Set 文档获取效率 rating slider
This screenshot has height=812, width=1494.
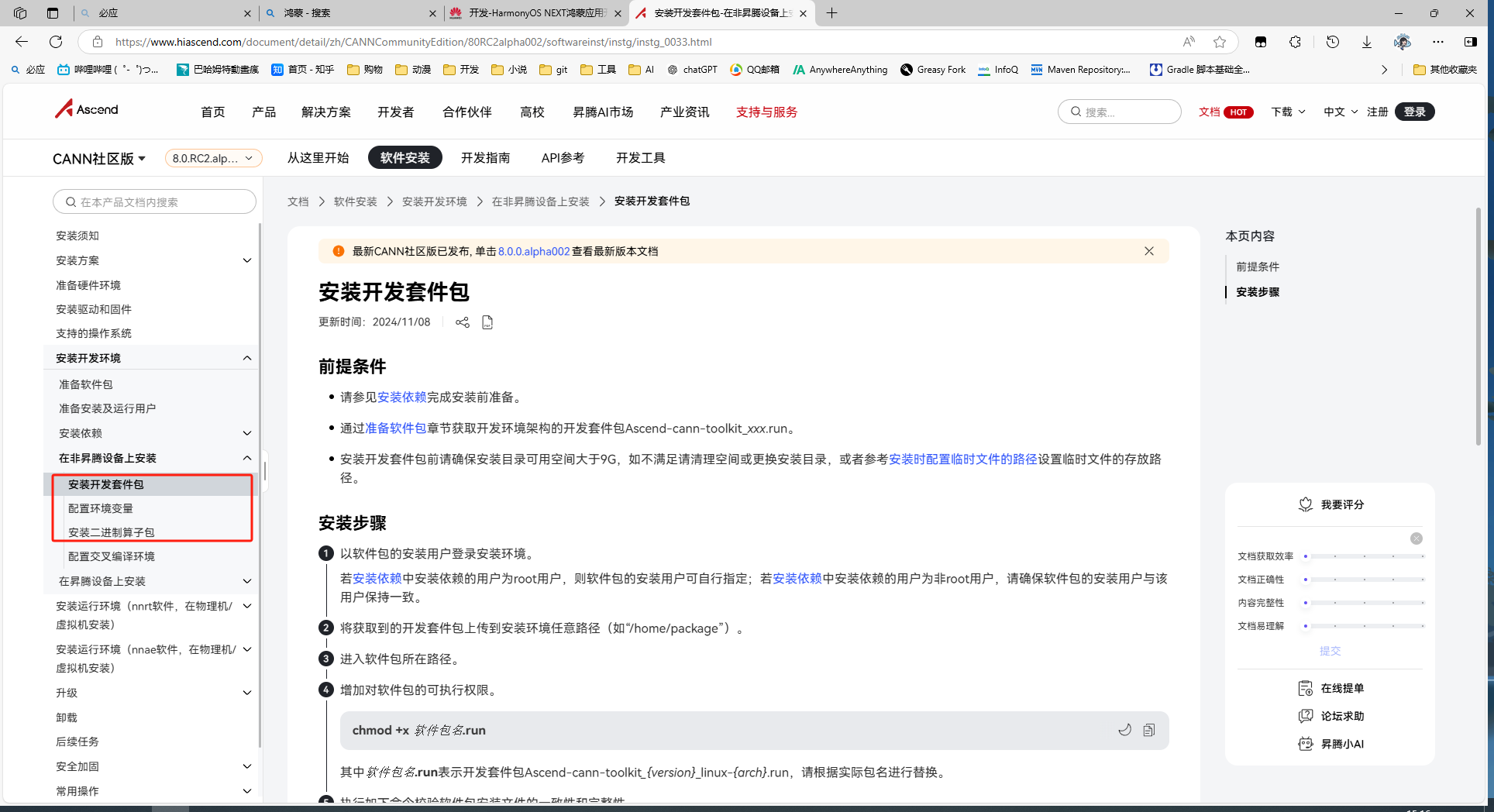[1365, 556]
